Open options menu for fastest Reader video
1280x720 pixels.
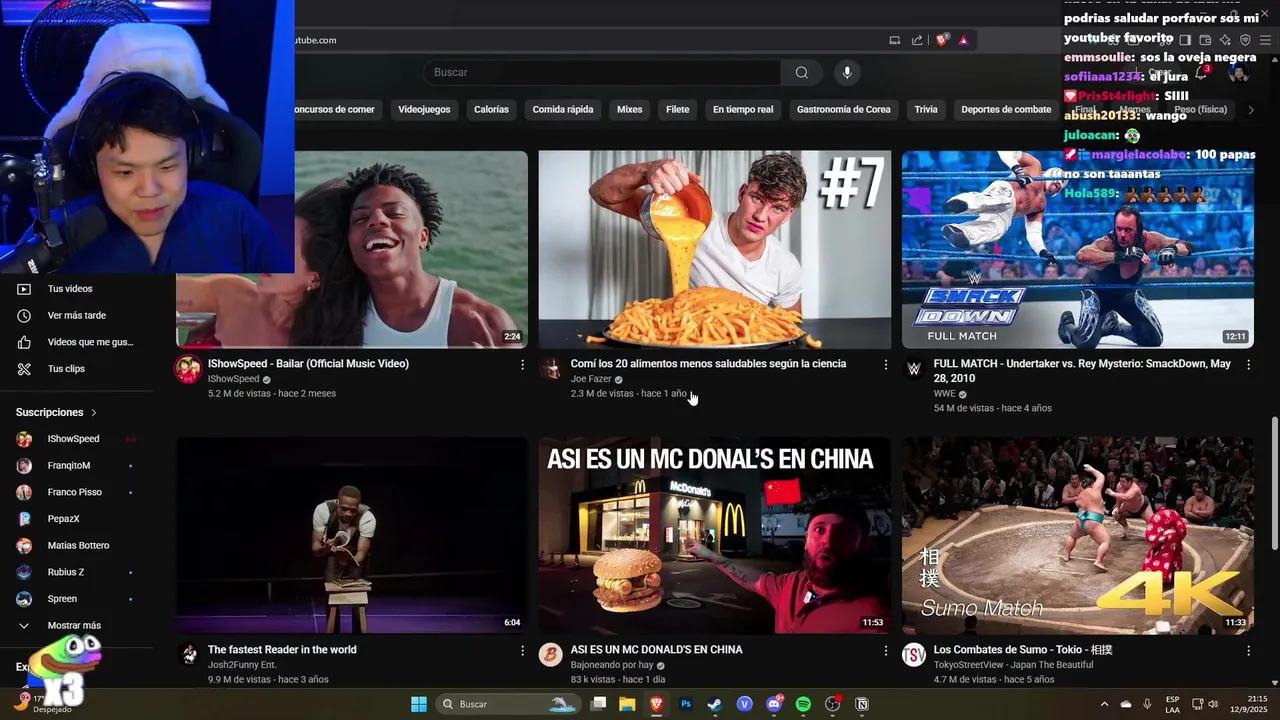(x=522, y=651)
